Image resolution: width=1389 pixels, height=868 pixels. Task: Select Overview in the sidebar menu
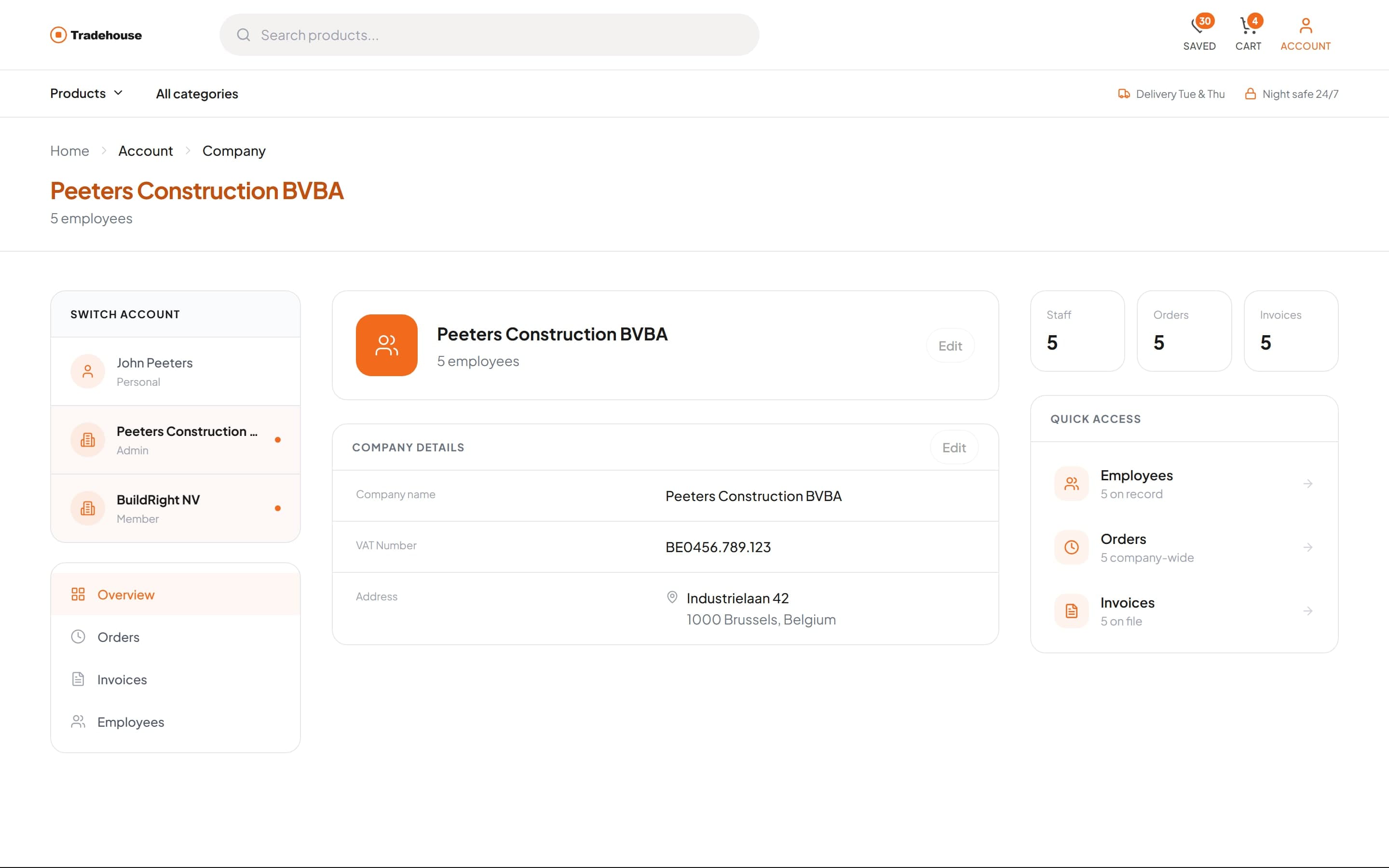click(176, 594)
